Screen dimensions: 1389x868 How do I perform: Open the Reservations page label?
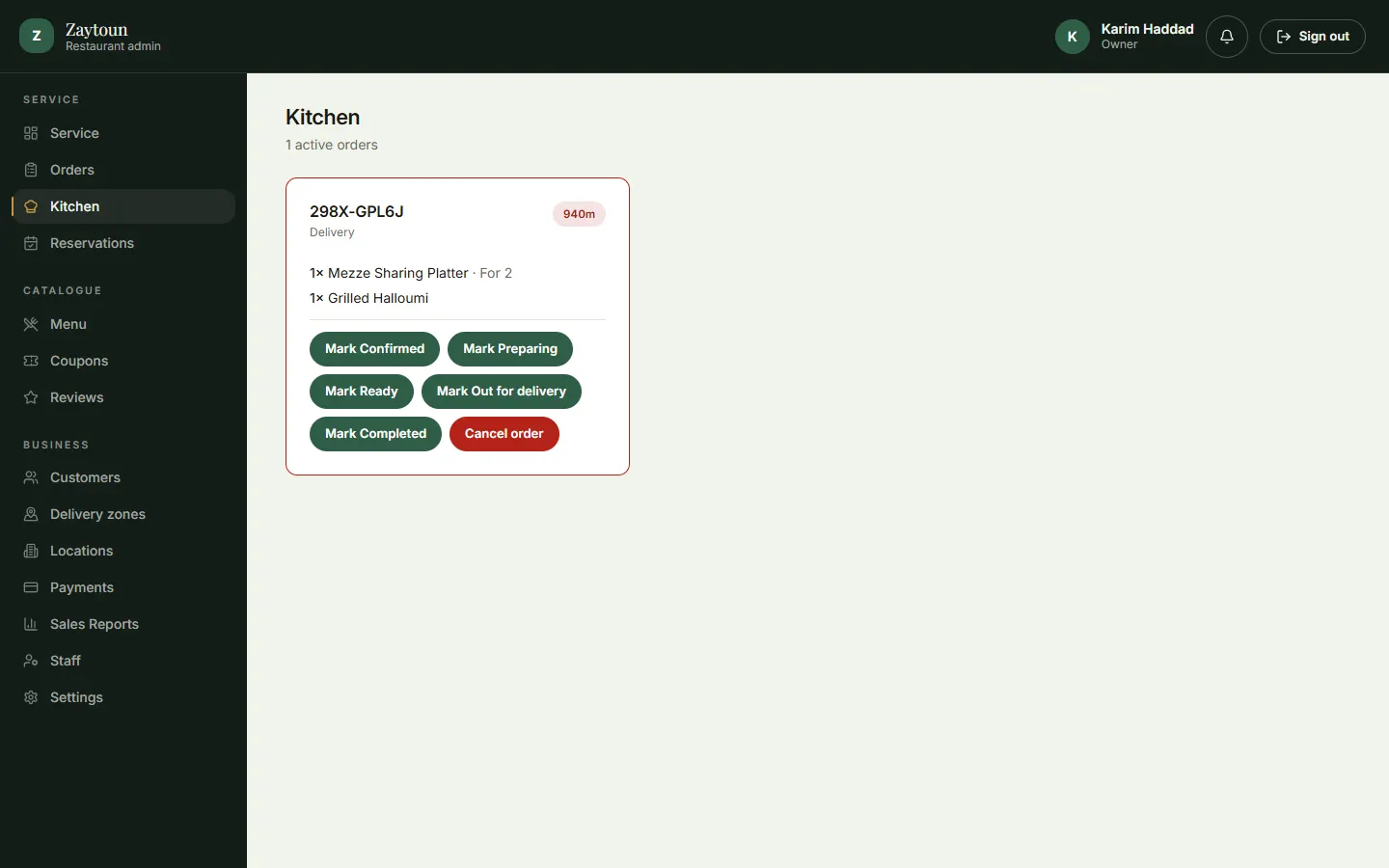pyautogui.click(x=92, y=243)
